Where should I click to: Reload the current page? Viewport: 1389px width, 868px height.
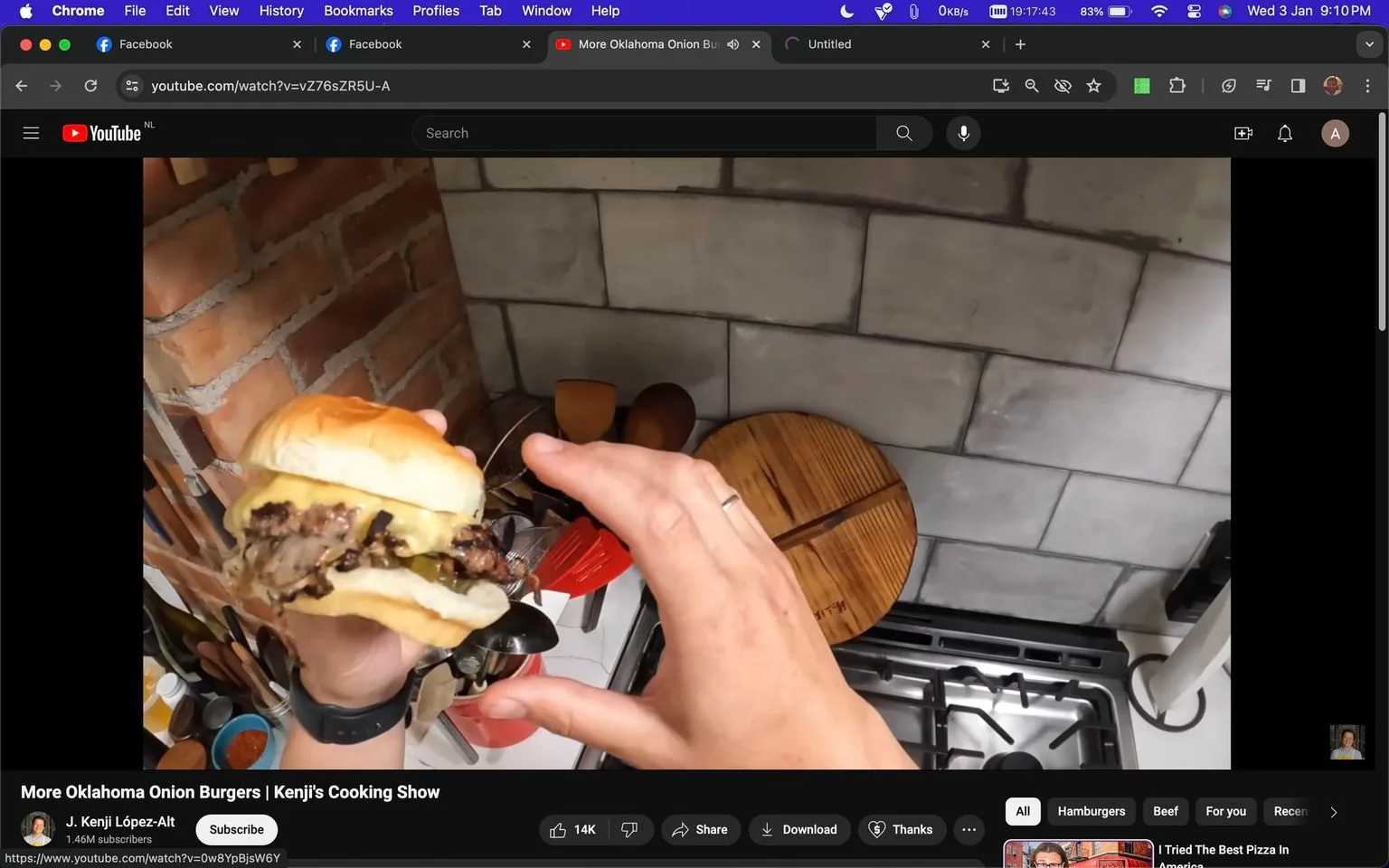pos(90,86)
